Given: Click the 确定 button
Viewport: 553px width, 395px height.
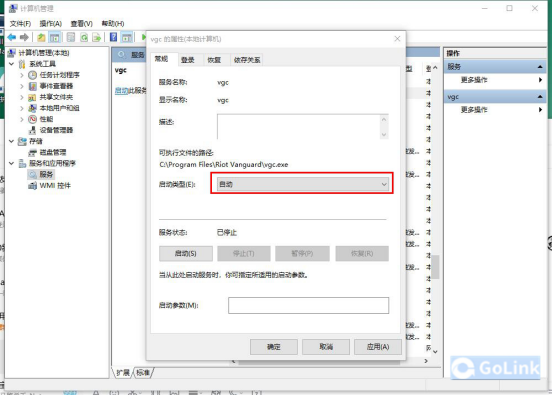Looking at the screenshot, I should [x=274, y=347].
